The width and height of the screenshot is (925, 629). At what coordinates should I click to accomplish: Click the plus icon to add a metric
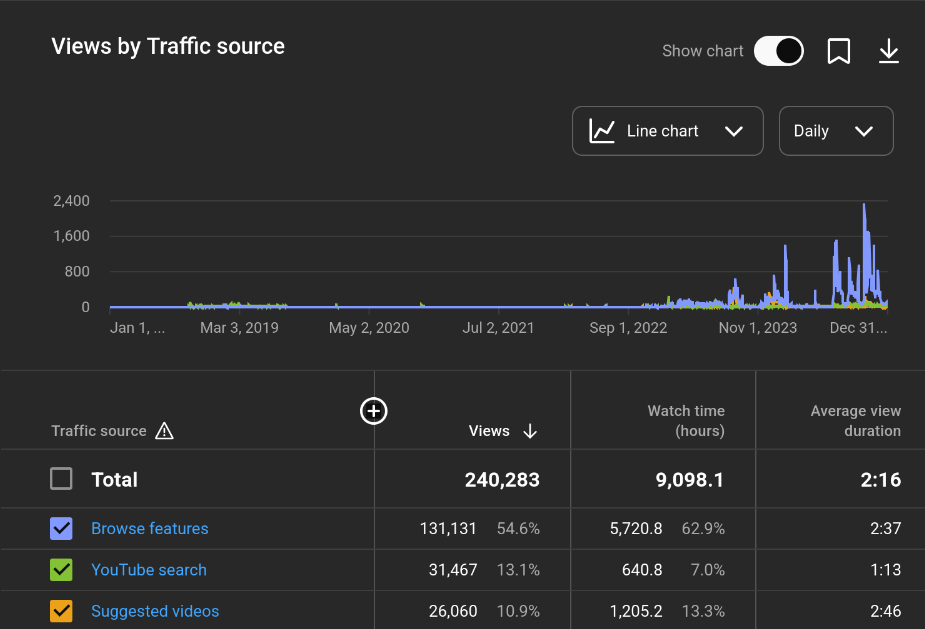[x=373, y=411]
